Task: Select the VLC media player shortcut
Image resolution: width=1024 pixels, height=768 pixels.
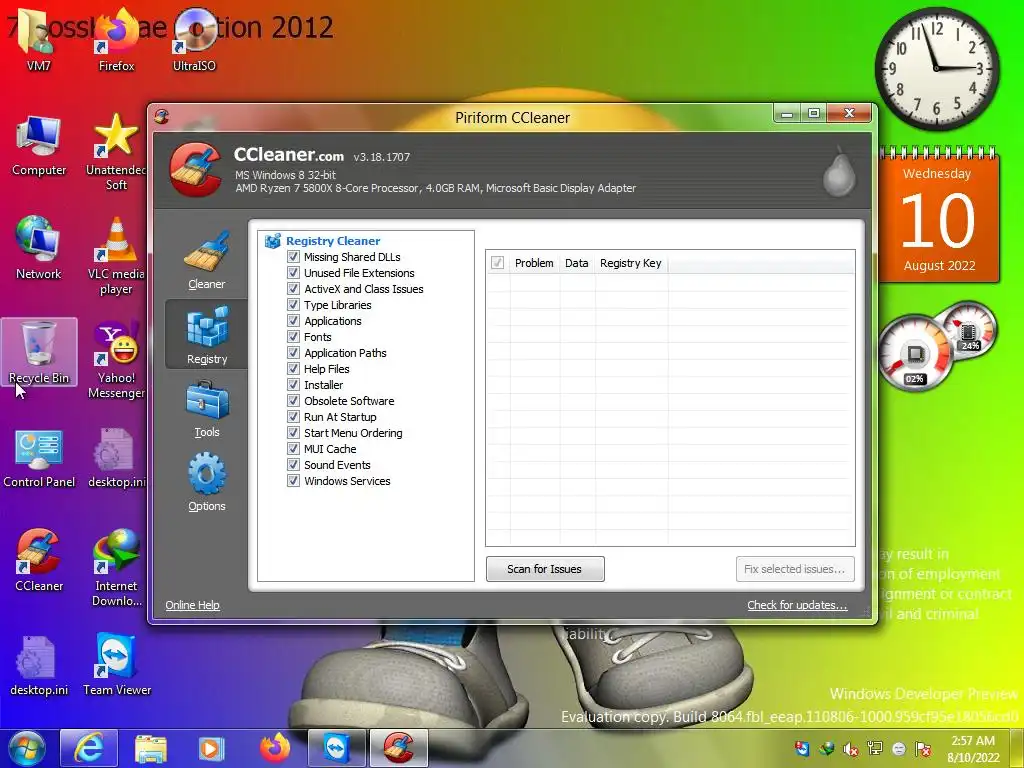Action: (x=116, y=256)
